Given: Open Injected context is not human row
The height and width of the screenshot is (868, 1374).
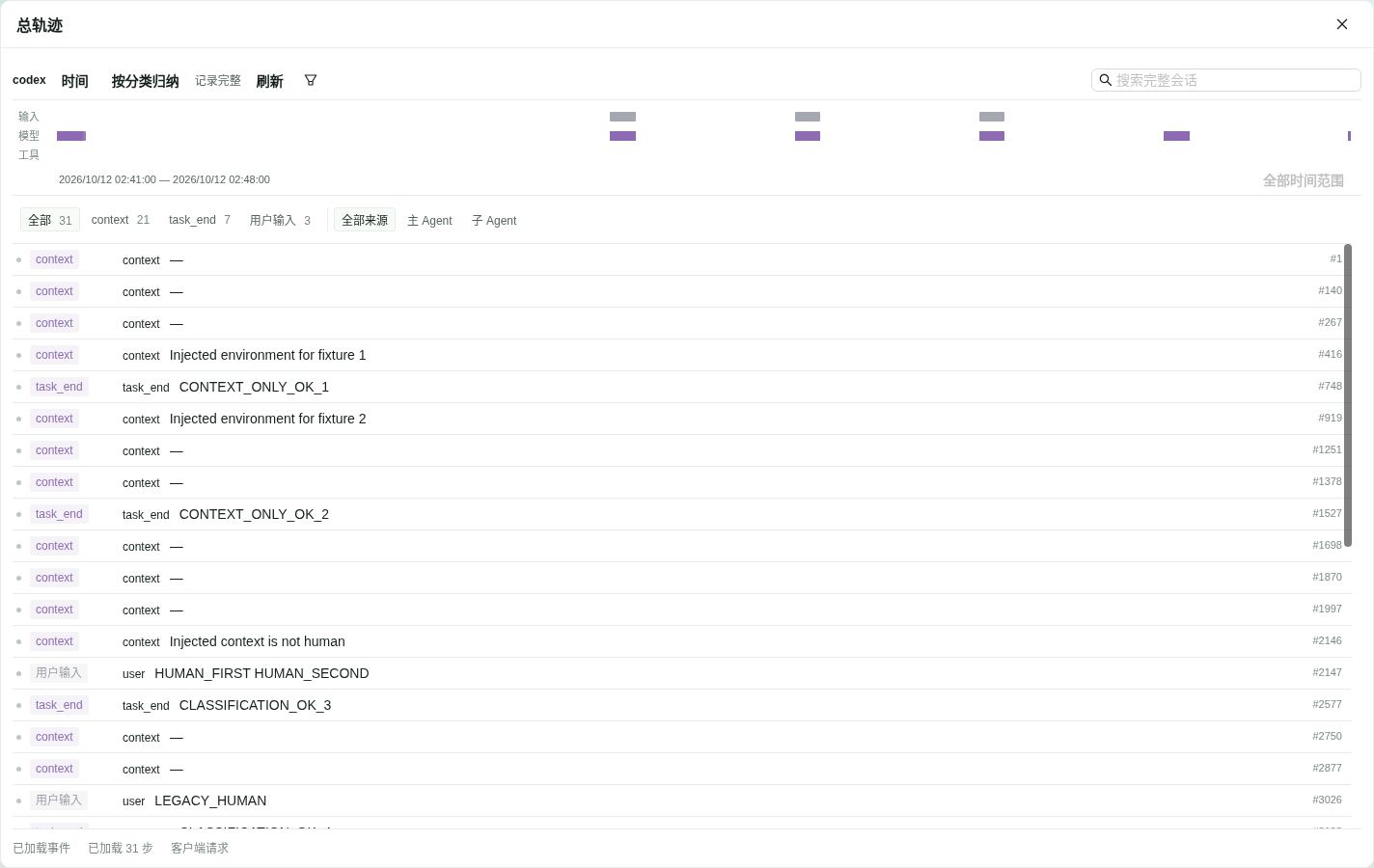Looking at the screenshot, I should [681, 641].
